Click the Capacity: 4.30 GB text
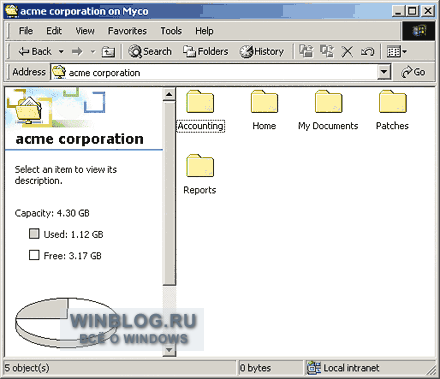 tap(52, 213)
